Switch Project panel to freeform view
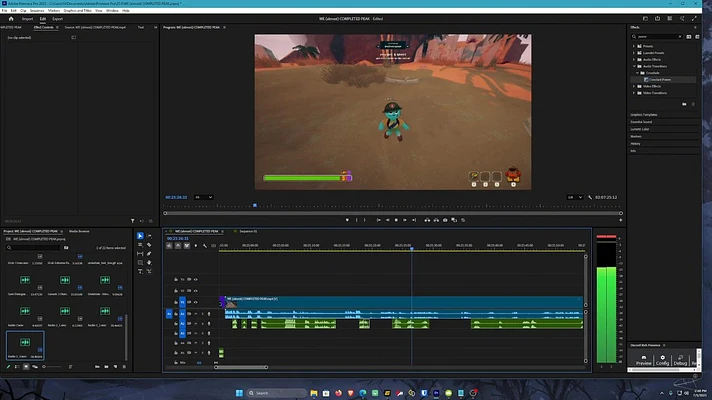The image size is (712, 400). (35, 366)
